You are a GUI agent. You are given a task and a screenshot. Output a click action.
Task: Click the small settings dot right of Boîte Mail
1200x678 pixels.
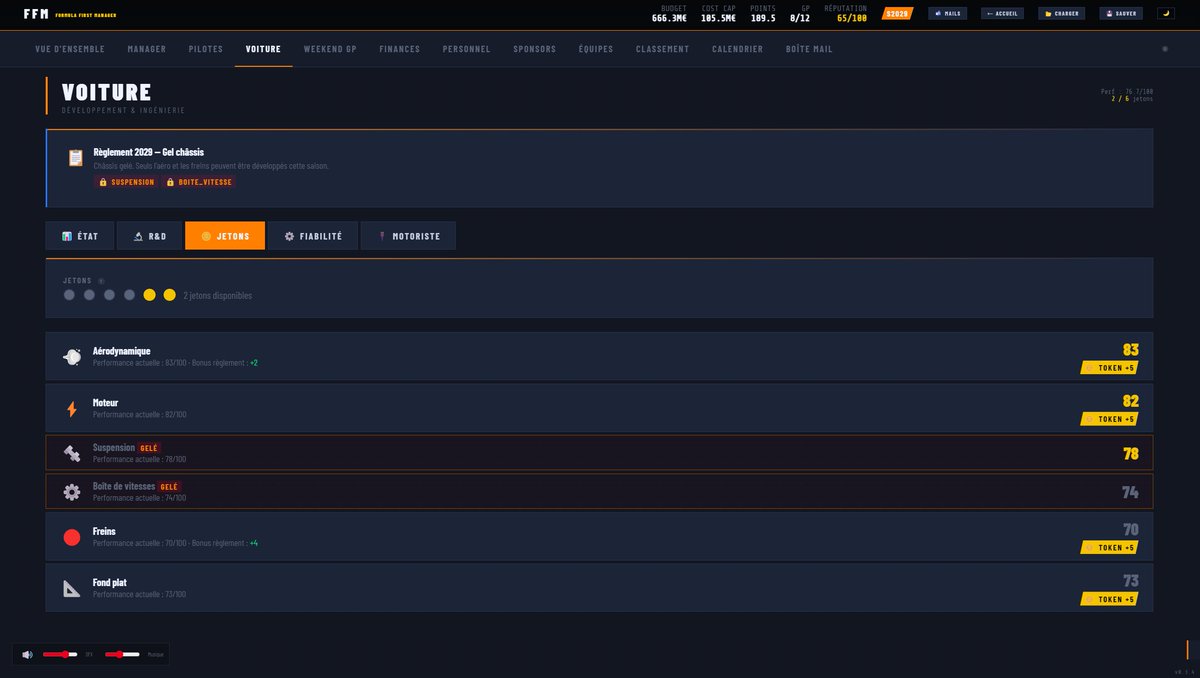(x=1164, y=49)
